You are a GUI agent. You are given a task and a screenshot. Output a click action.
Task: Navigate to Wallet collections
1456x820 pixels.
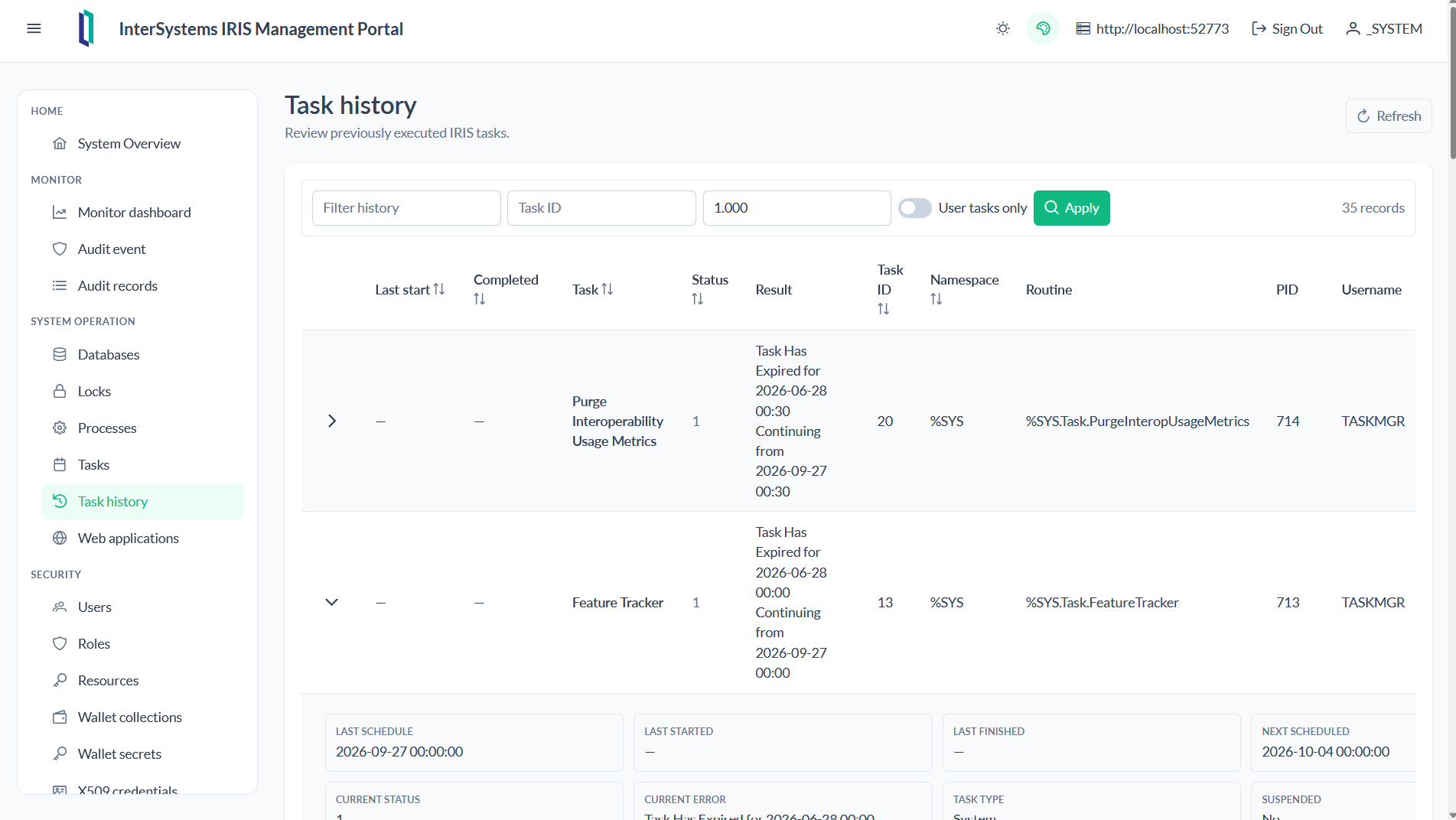tap(143, 717)
